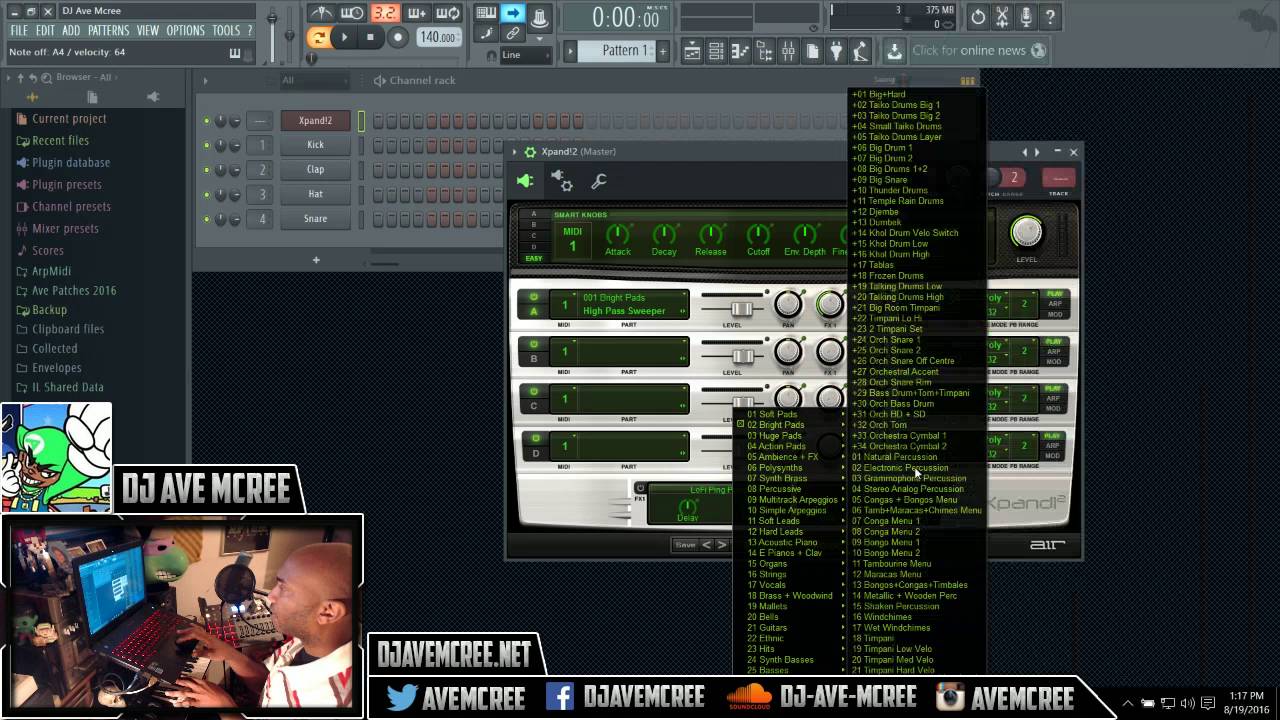Open the plugin picker plug icon
This screenshot has width=1280, height=720.
(x=837, y=50)
